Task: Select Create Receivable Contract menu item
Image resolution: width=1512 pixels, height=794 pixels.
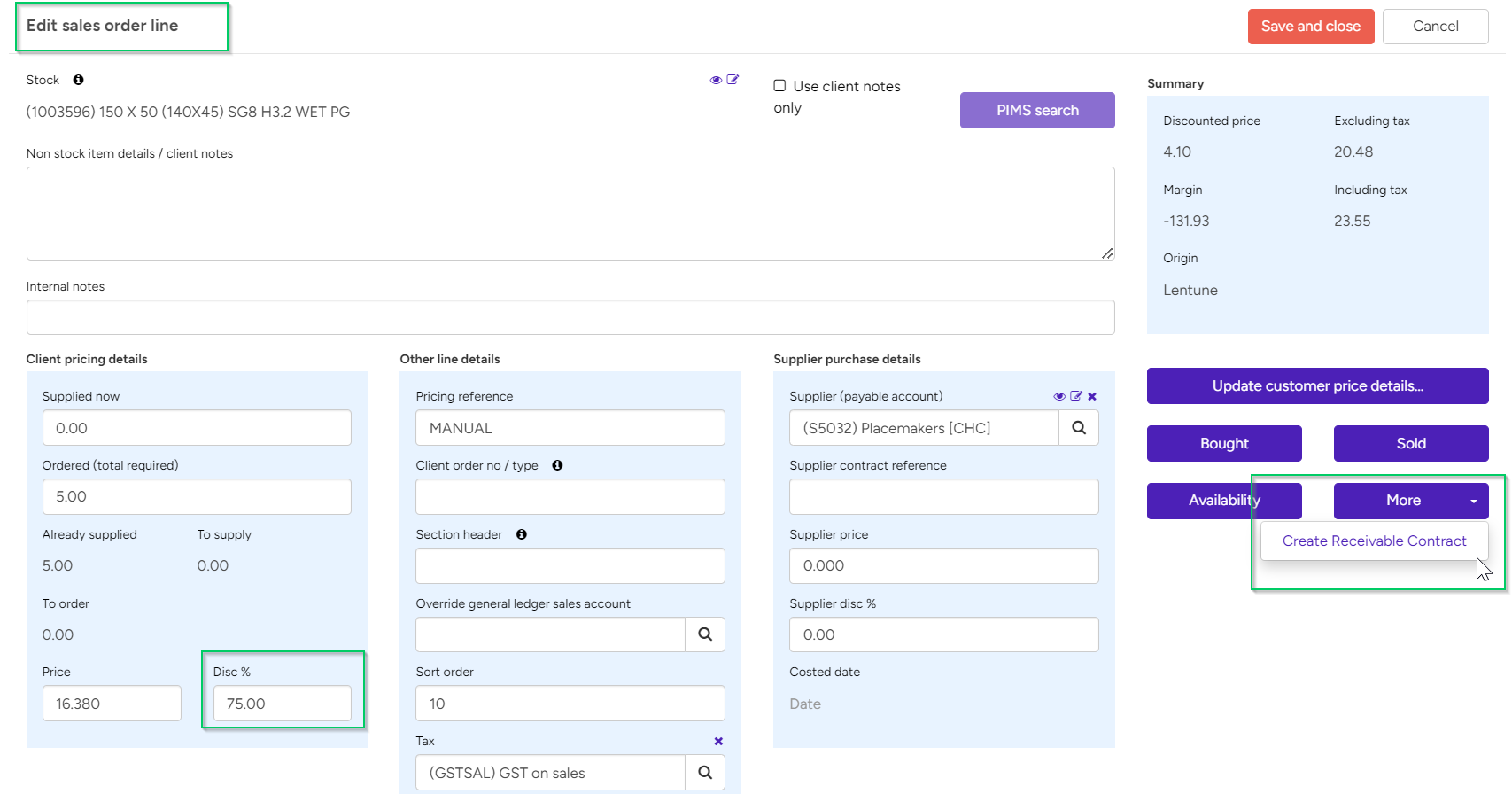Action: [x=1374, y=541]
